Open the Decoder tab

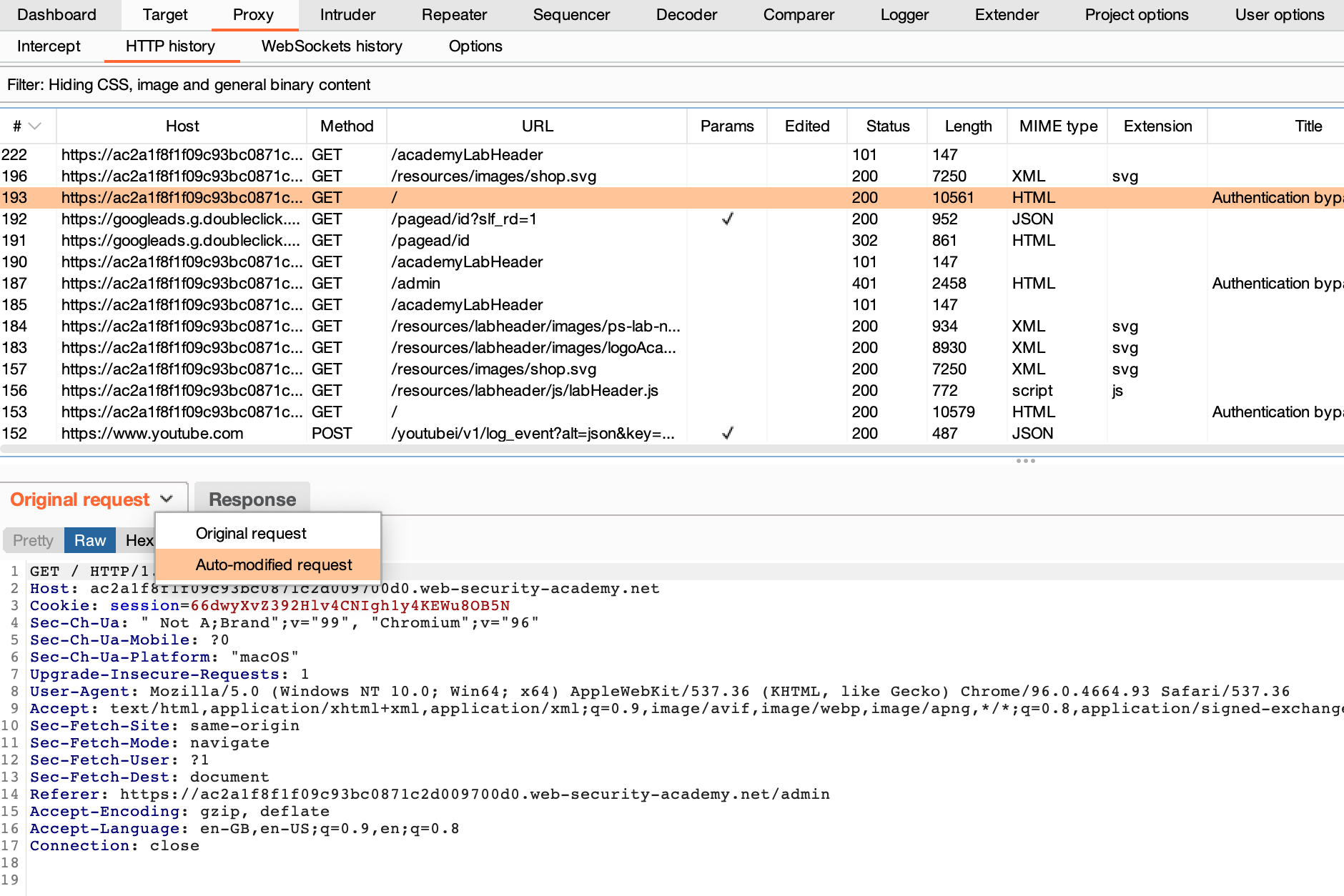(686, 14)
